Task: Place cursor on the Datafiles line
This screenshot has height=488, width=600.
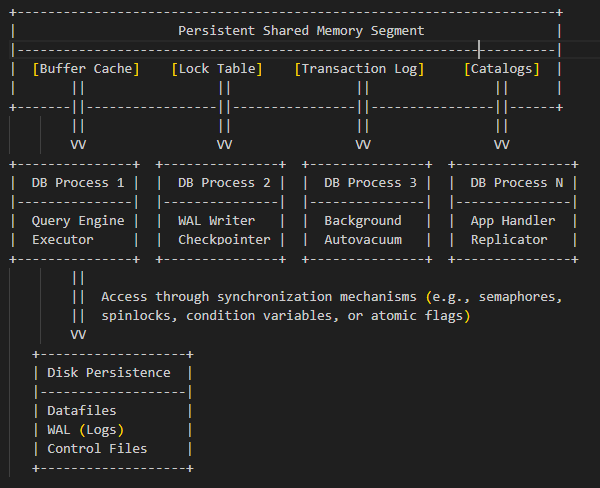Action: pos(82,411)
